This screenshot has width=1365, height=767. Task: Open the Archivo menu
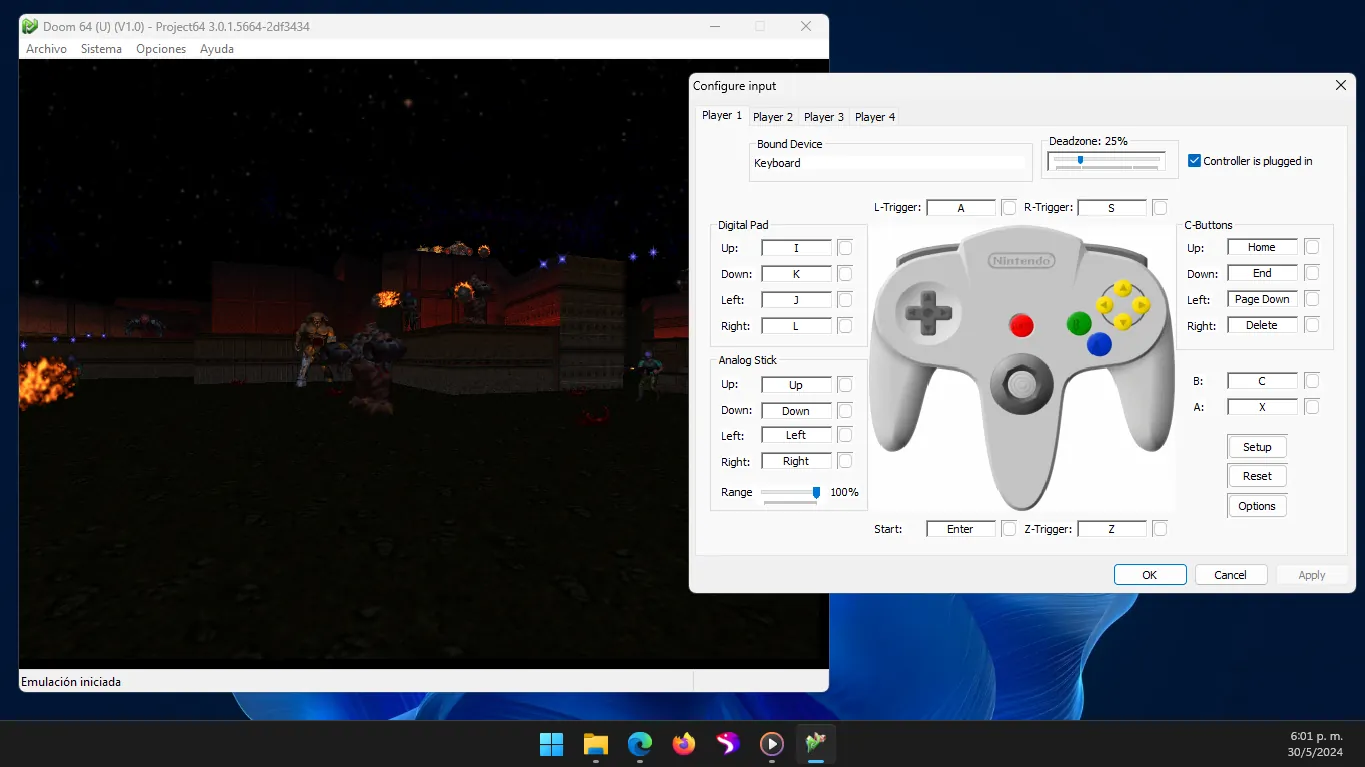tap(46, 49)
